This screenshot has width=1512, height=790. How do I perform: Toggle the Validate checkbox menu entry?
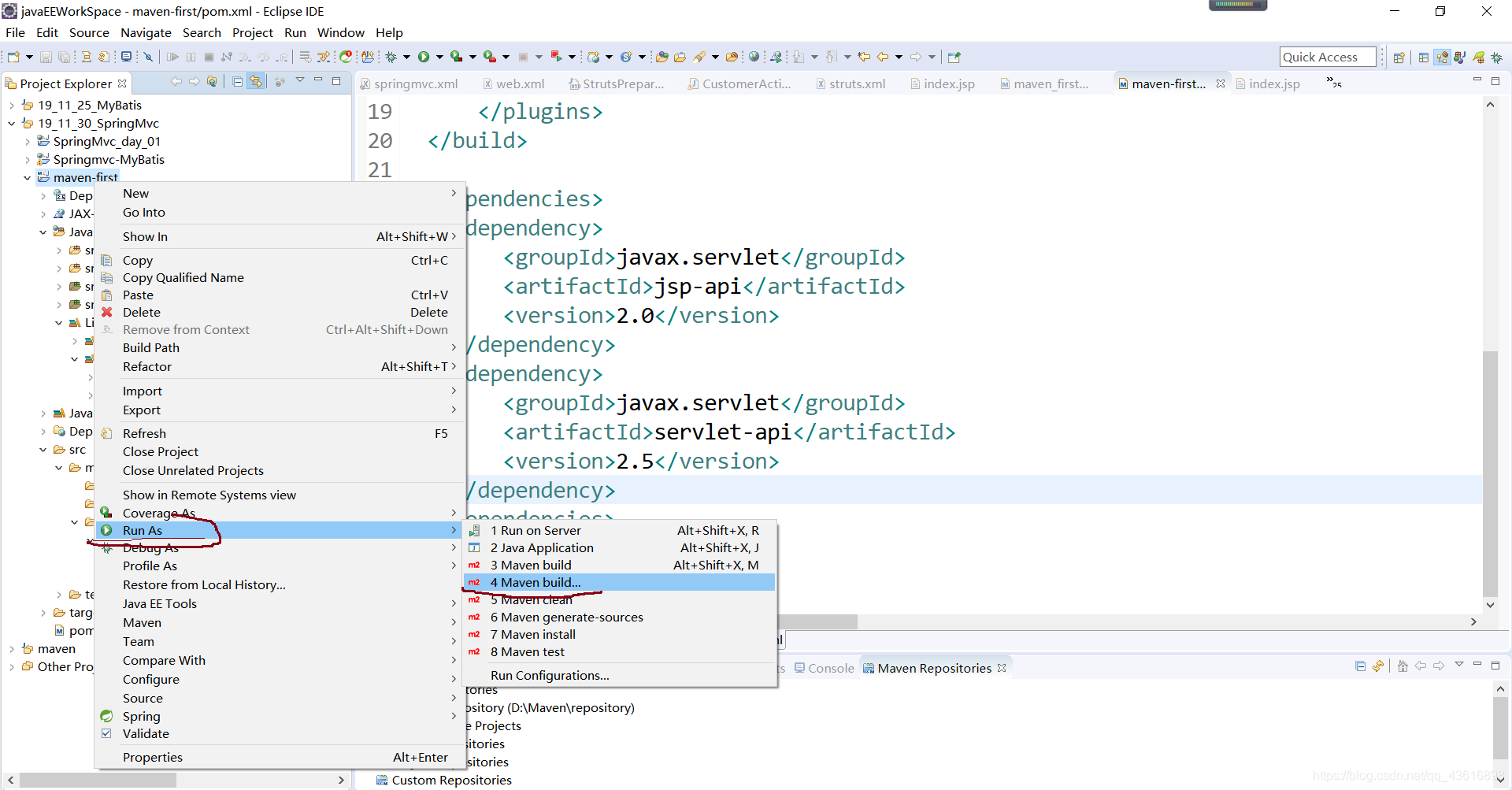coord(106,733)
